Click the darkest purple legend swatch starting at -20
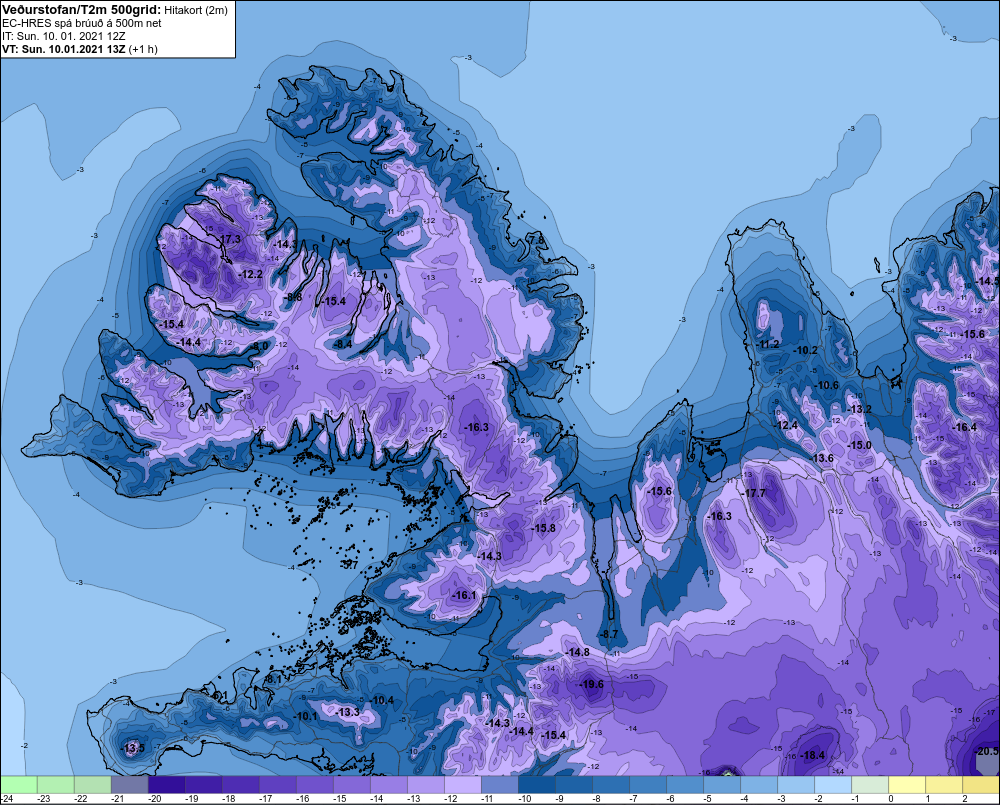The image size is (1000, 805). pyautogui.click(x=166, y=785)
